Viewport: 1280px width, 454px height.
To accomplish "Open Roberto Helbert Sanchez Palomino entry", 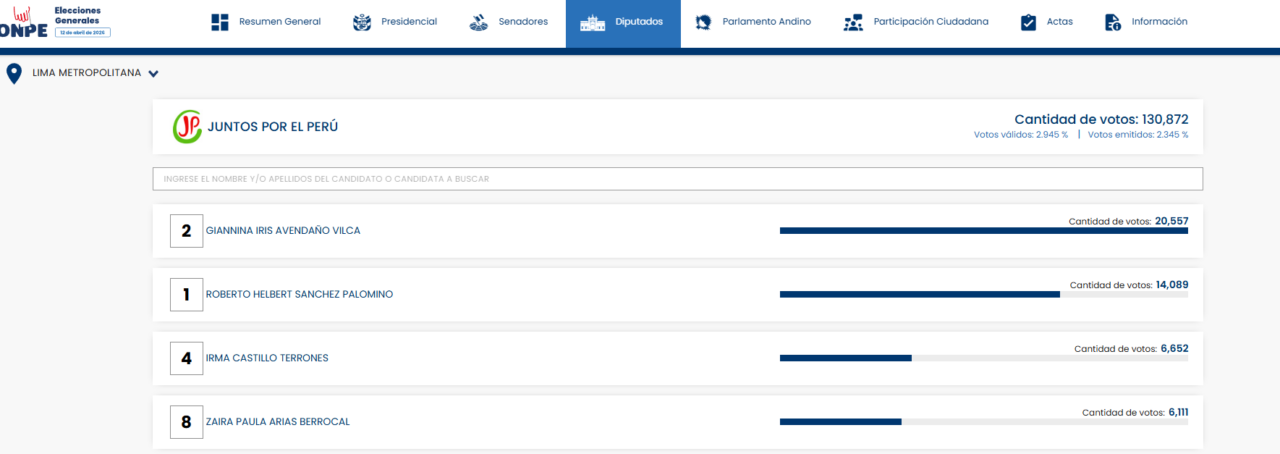I will click(x=299, y=295).
